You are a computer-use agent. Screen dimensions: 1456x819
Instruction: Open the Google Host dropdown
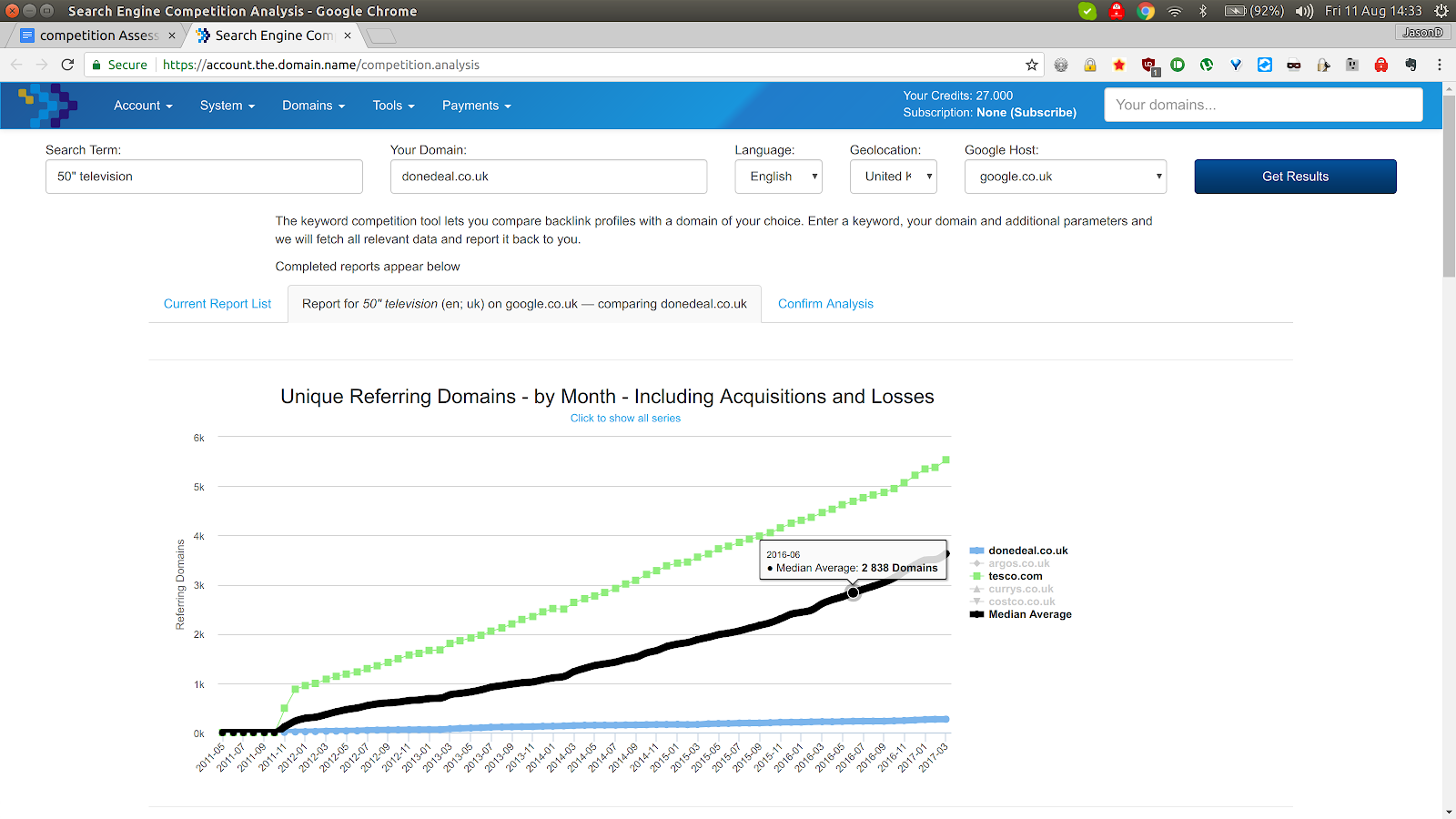[x=1066, y=177]
